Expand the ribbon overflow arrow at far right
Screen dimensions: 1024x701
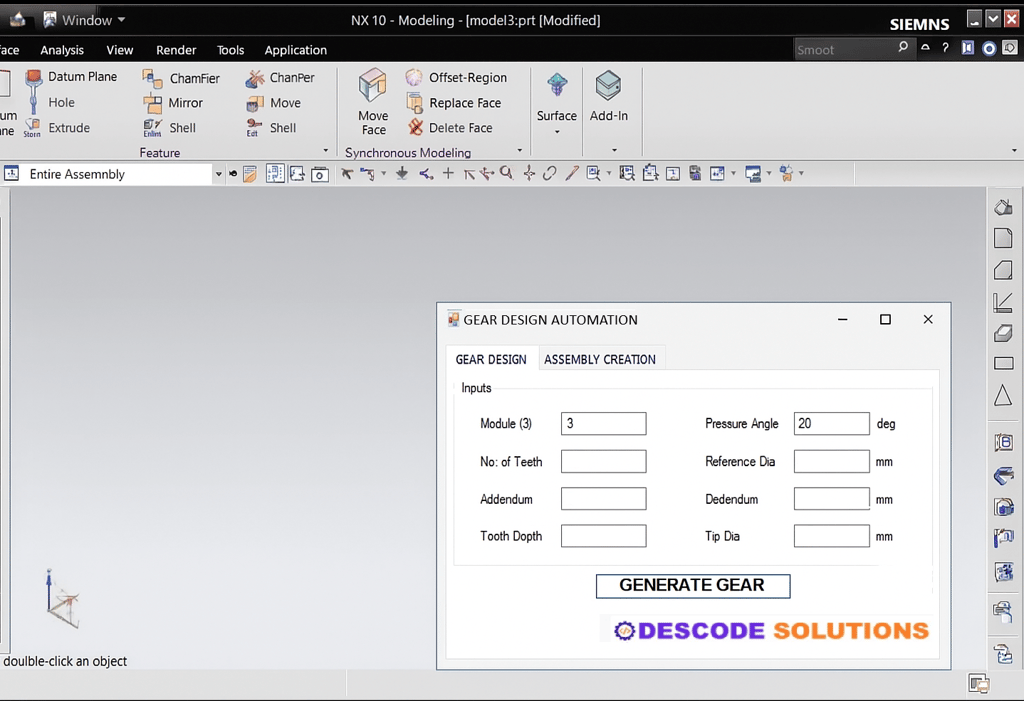(1014, 150)
